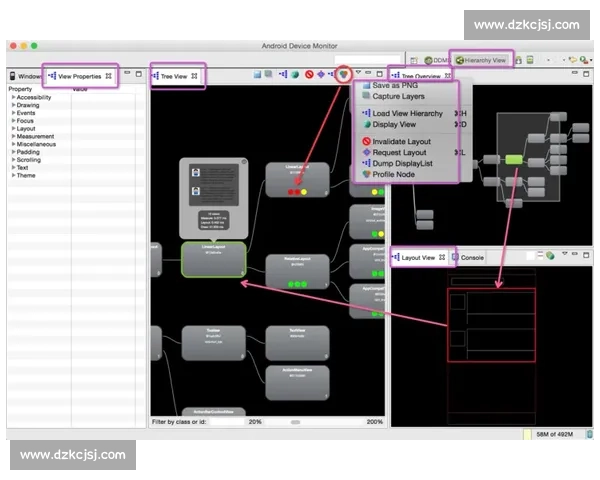600x480 pixels.
Task: Click the list icon in Layout View toolbar
Action: (x=540, y=255)
